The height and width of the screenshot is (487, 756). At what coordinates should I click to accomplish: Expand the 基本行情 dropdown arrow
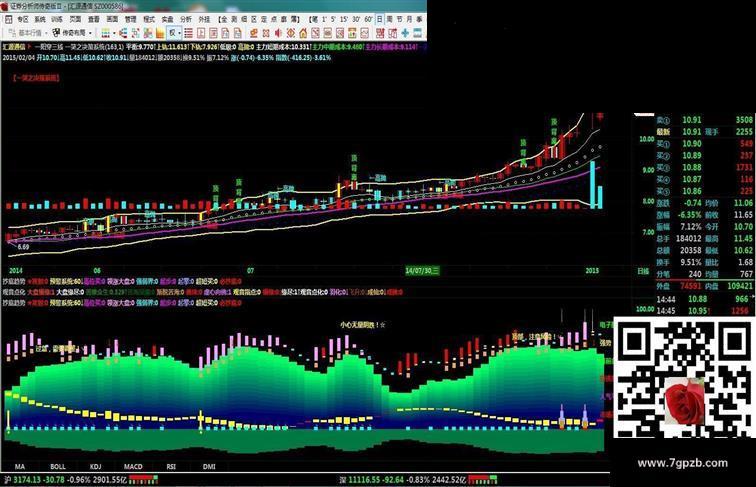[46, 33]
